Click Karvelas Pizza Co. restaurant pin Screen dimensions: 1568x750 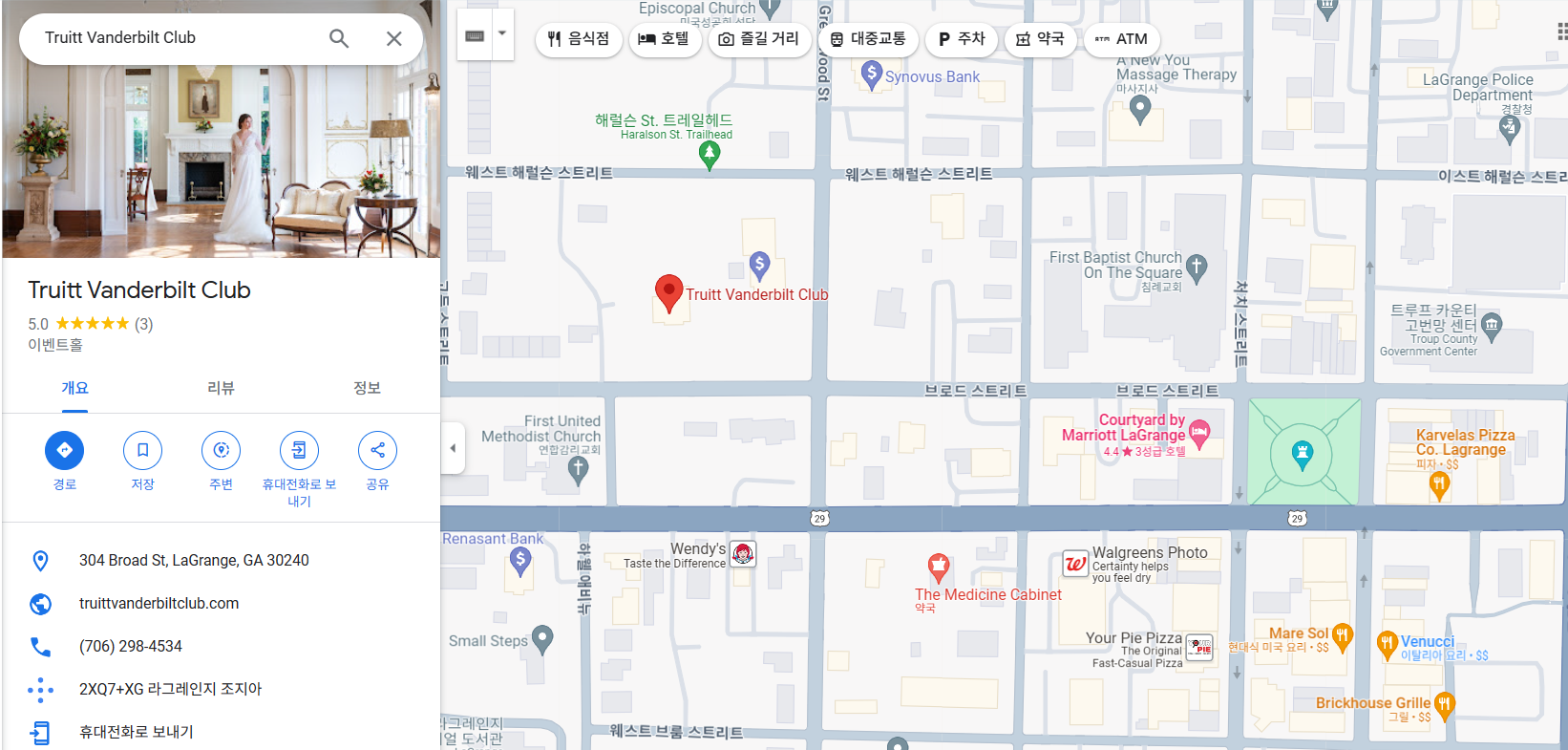click(x=1439, y=485)
